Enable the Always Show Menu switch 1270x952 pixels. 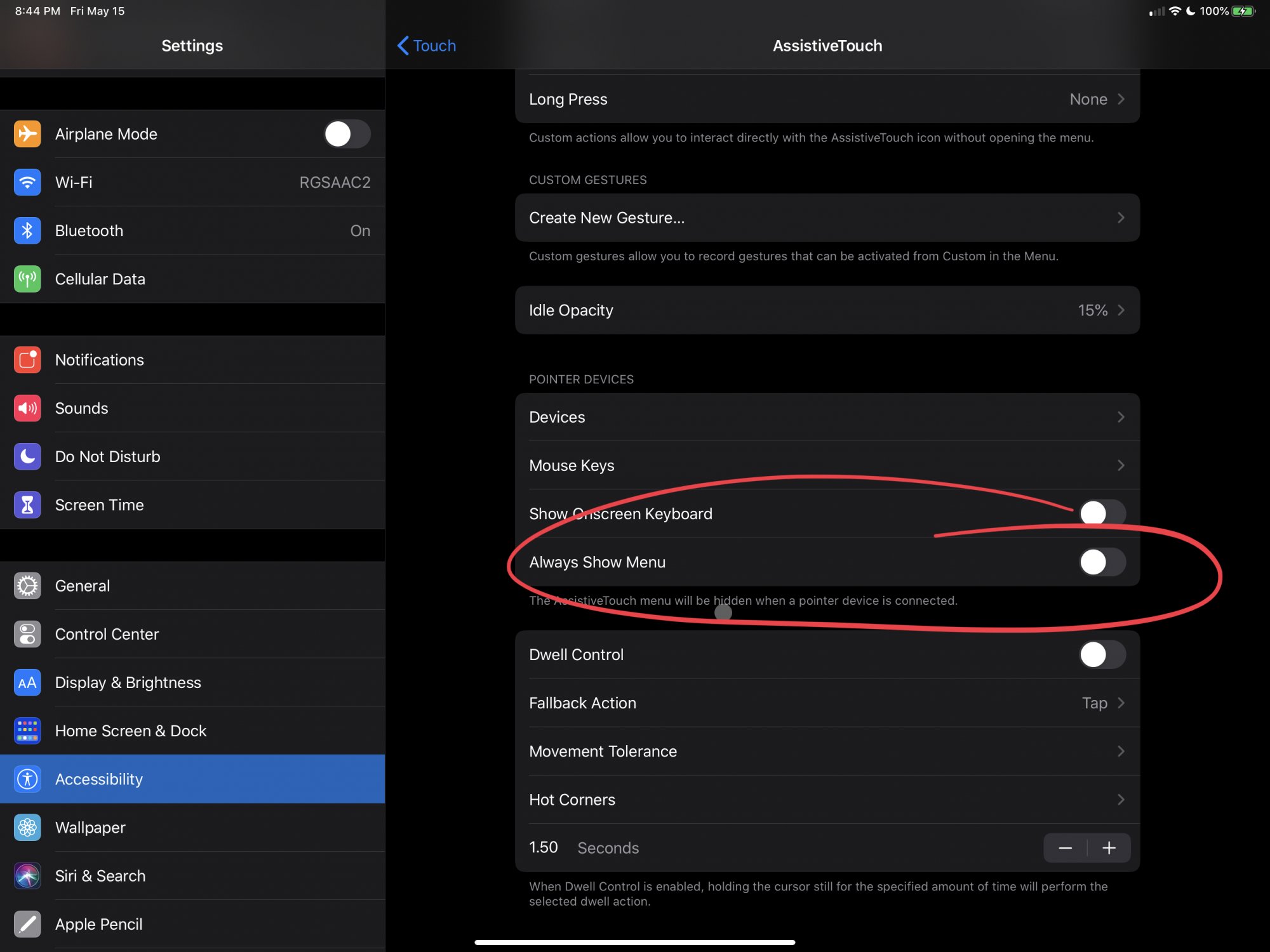click(1102, 562)
